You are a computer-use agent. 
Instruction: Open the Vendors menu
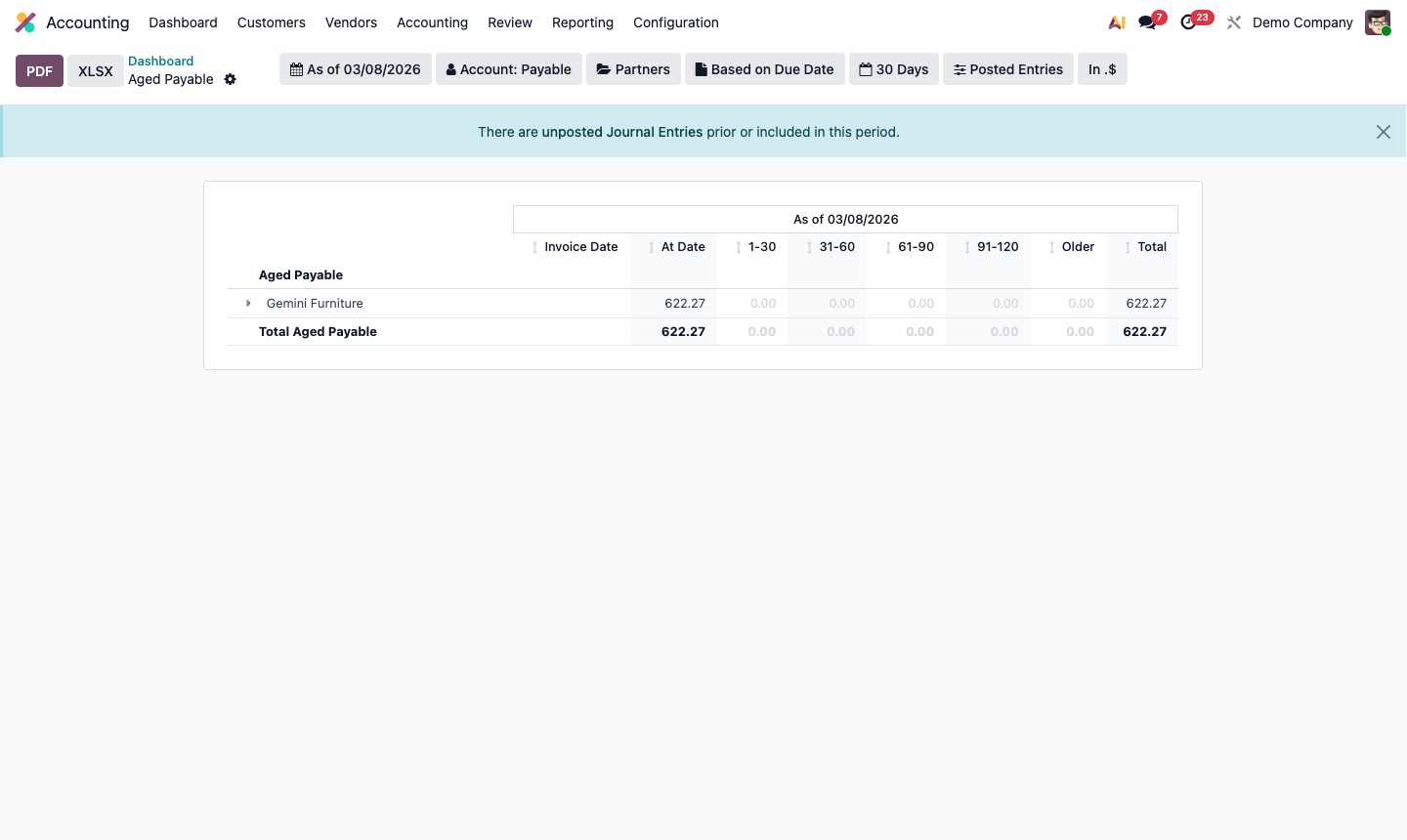(x=351, y=21)
